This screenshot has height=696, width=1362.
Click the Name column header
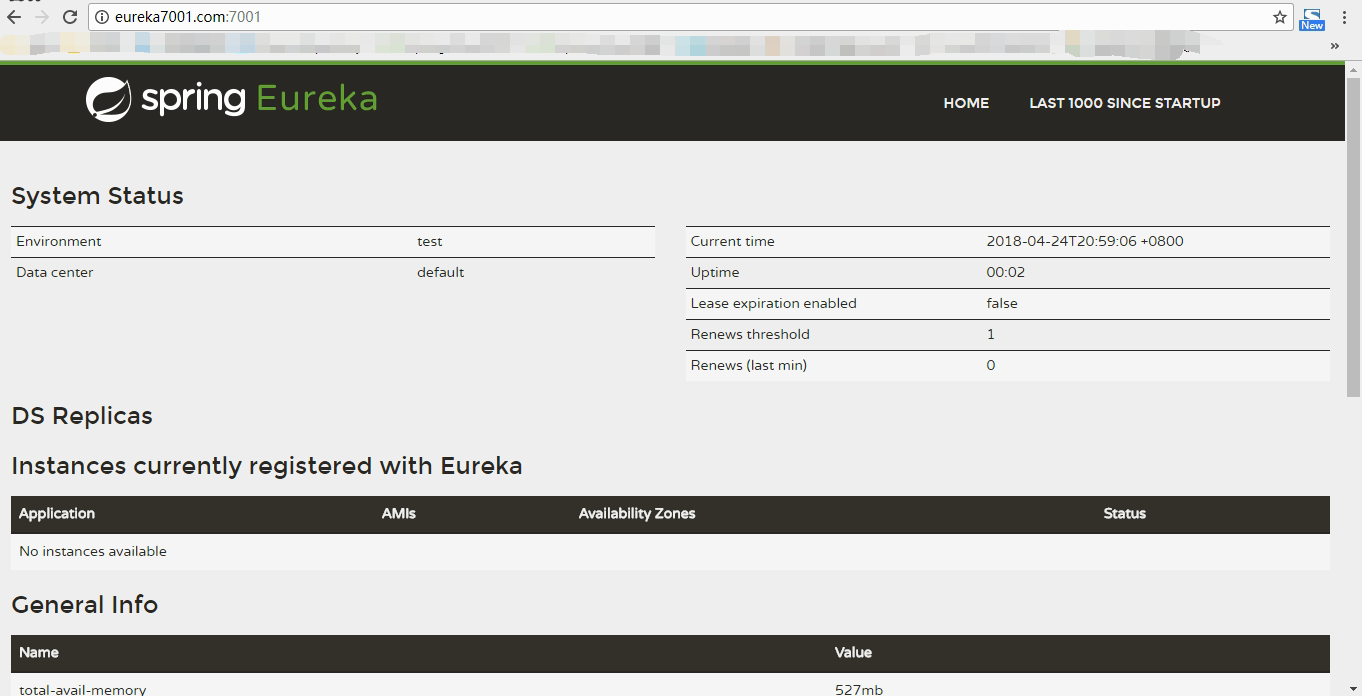[39, 652]
